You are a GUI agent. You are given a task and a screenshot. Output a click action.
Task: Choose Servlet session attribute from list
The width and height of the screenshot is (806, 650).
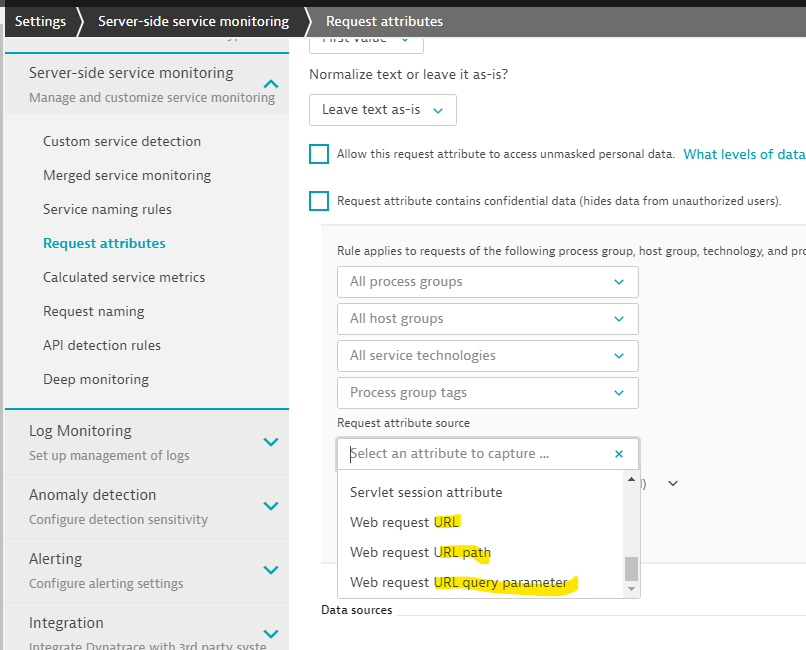426,492
